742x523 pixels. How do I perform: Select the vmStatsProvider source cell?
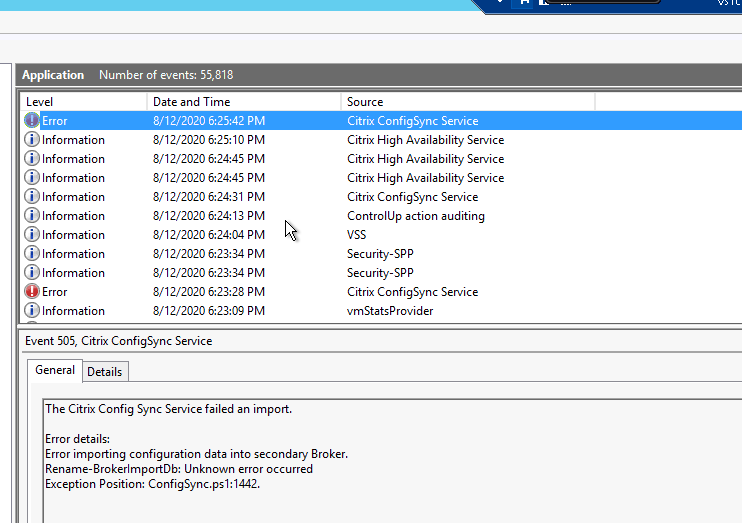390,310
